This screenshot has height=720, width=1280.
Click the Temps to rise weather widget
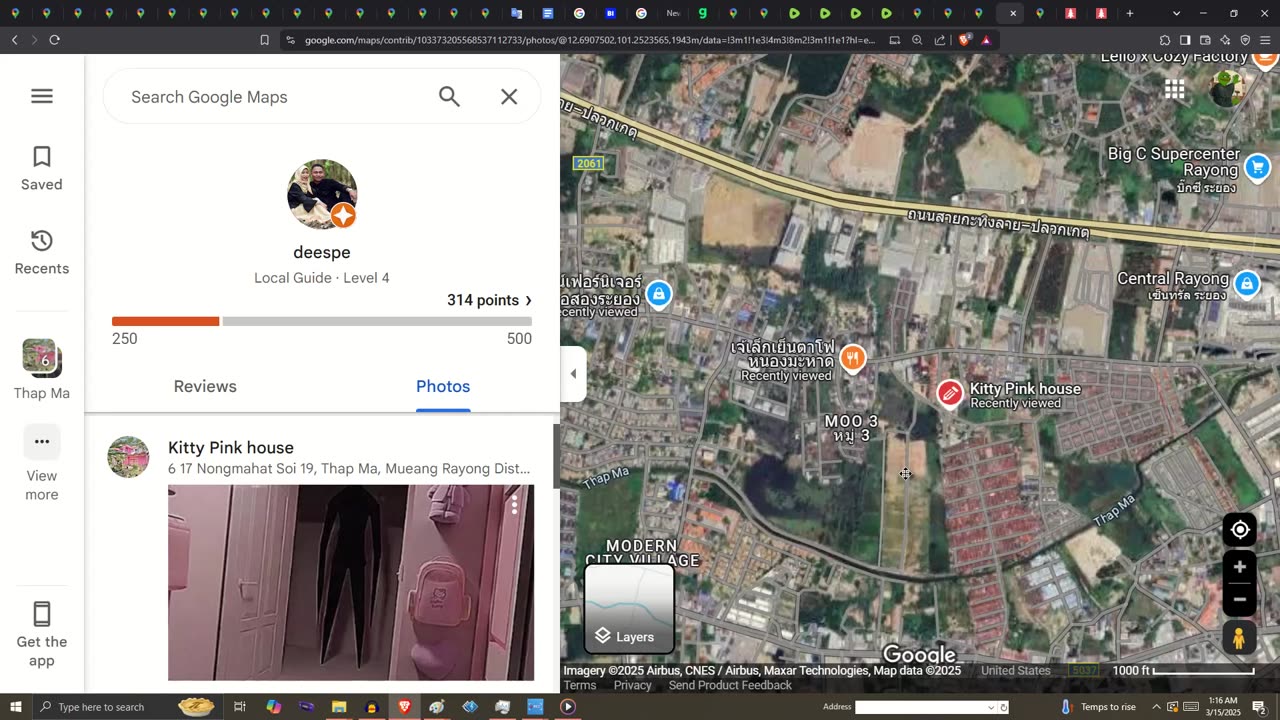pyautogui.click(x=1097, y=707)
